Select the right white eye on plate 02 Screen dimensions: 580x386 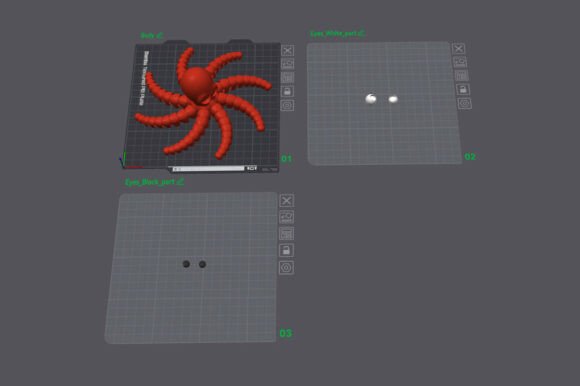coord(393,99)
